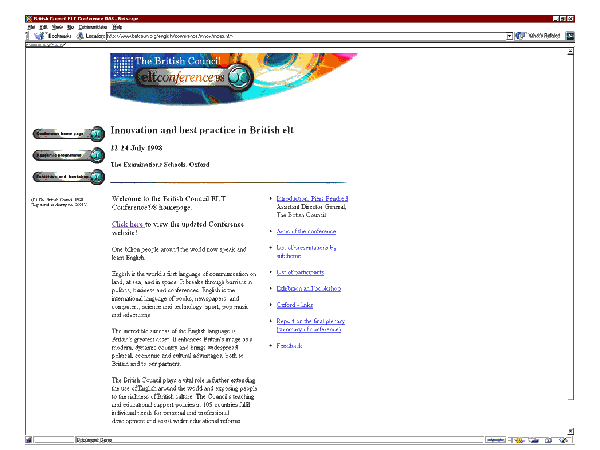This screenshot has width=600, height=450.
Task: Click the Newsgroups icon in the component bar
Action: coord(549,440)
